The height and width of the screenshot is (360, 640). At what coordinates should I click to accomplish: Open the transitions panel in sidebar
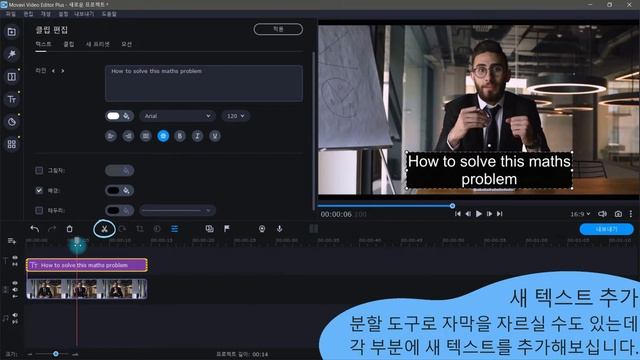11,77
